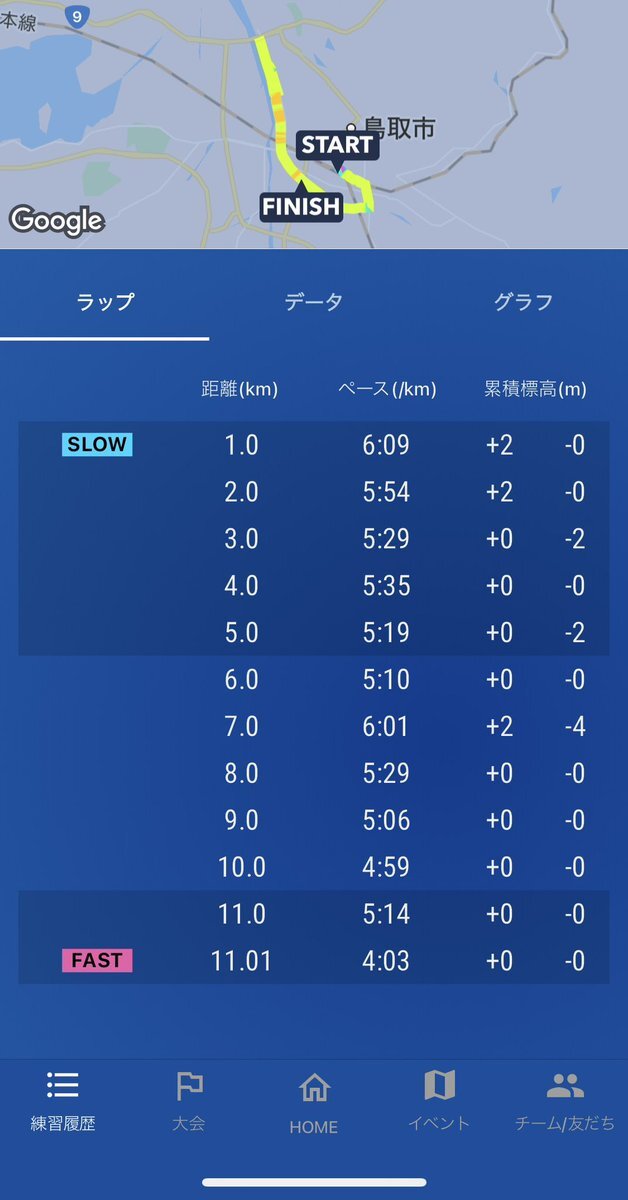
Task: Tap the 大会 flag icon
Action: coord(189,1085)
